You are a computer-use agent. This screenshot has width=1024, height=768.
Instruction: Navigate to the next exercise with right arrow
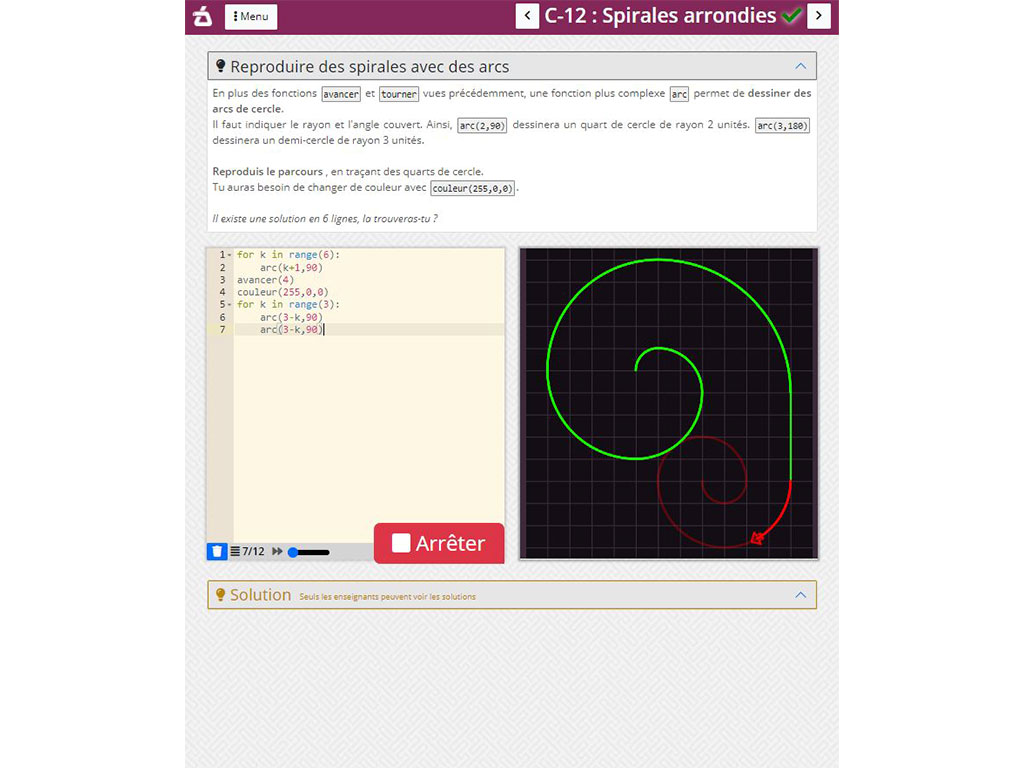tap(817, 16)
